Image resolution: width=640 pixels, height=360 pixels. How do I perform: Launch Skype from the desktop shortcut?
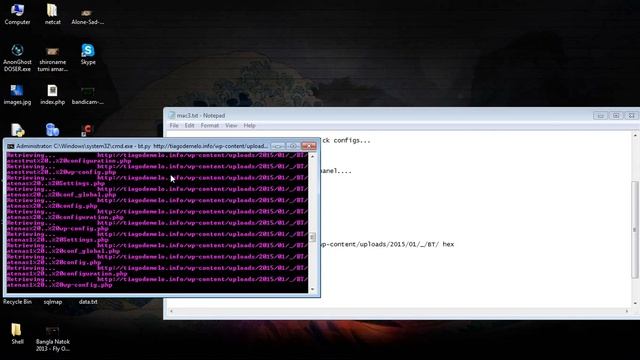point(88,54)
